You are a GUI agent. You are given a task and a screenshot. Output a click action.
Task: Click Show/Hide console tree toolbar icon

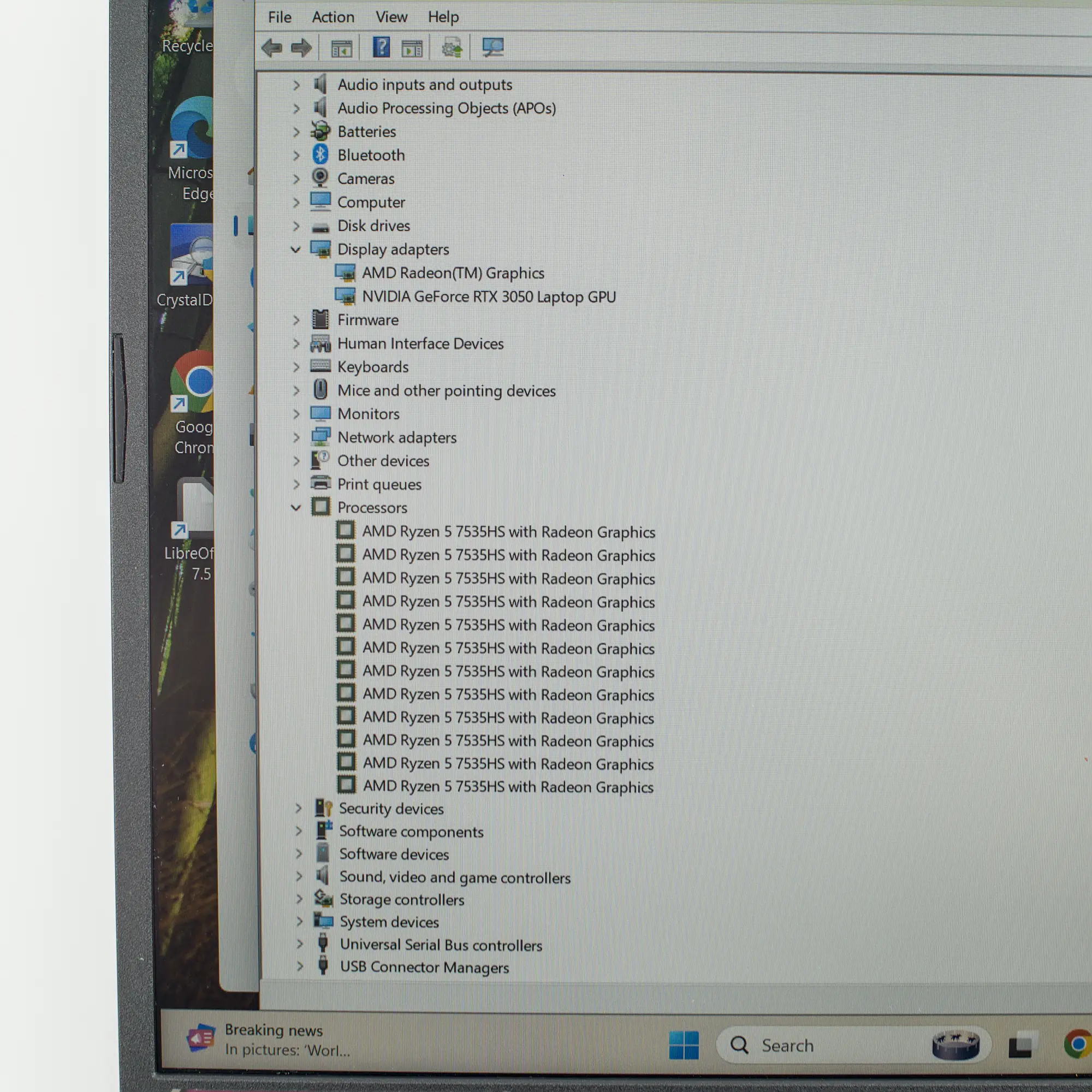coord(341,49)
